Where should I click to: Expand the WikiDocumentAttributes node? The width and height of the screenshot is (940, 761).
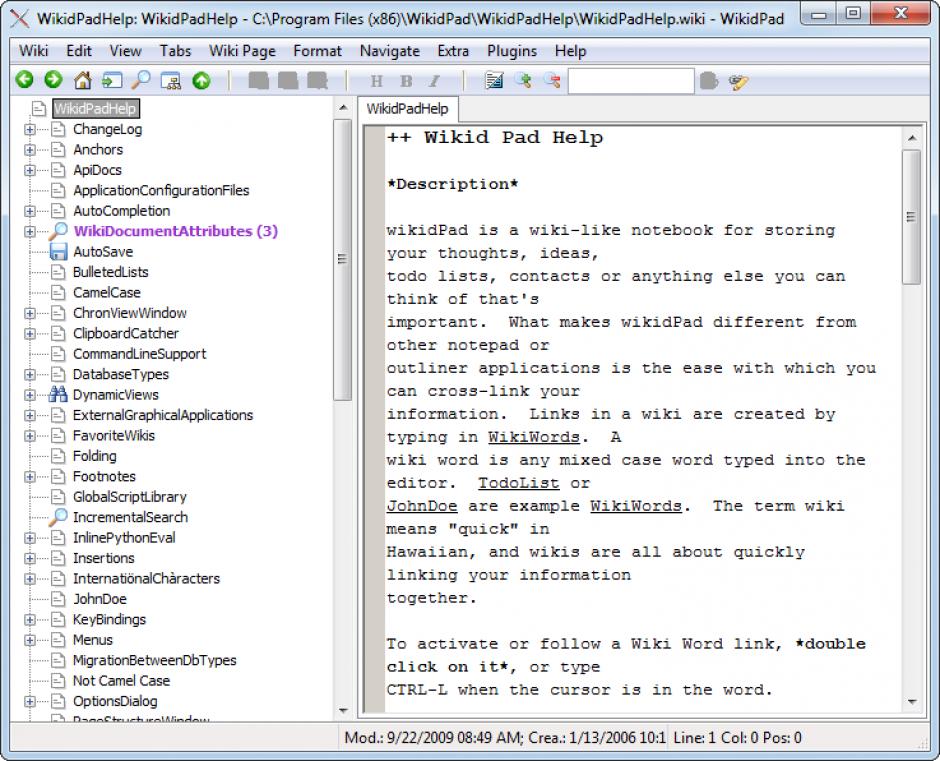point(30,231)
